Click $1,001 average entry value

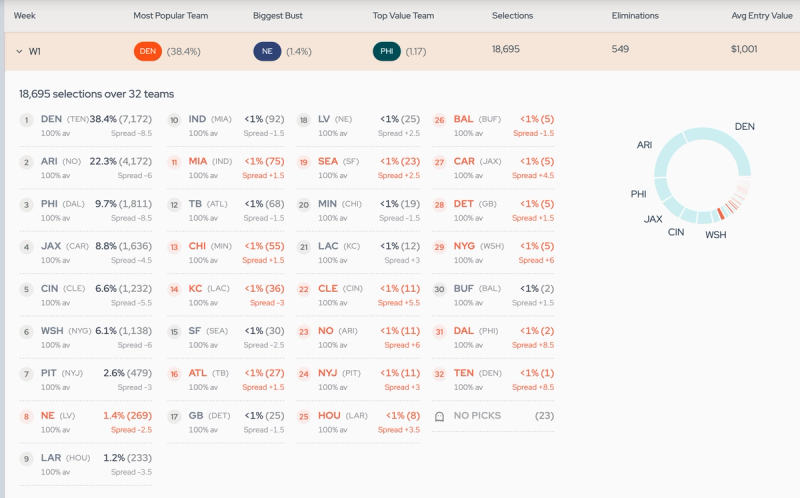click(x=744, y=49)
